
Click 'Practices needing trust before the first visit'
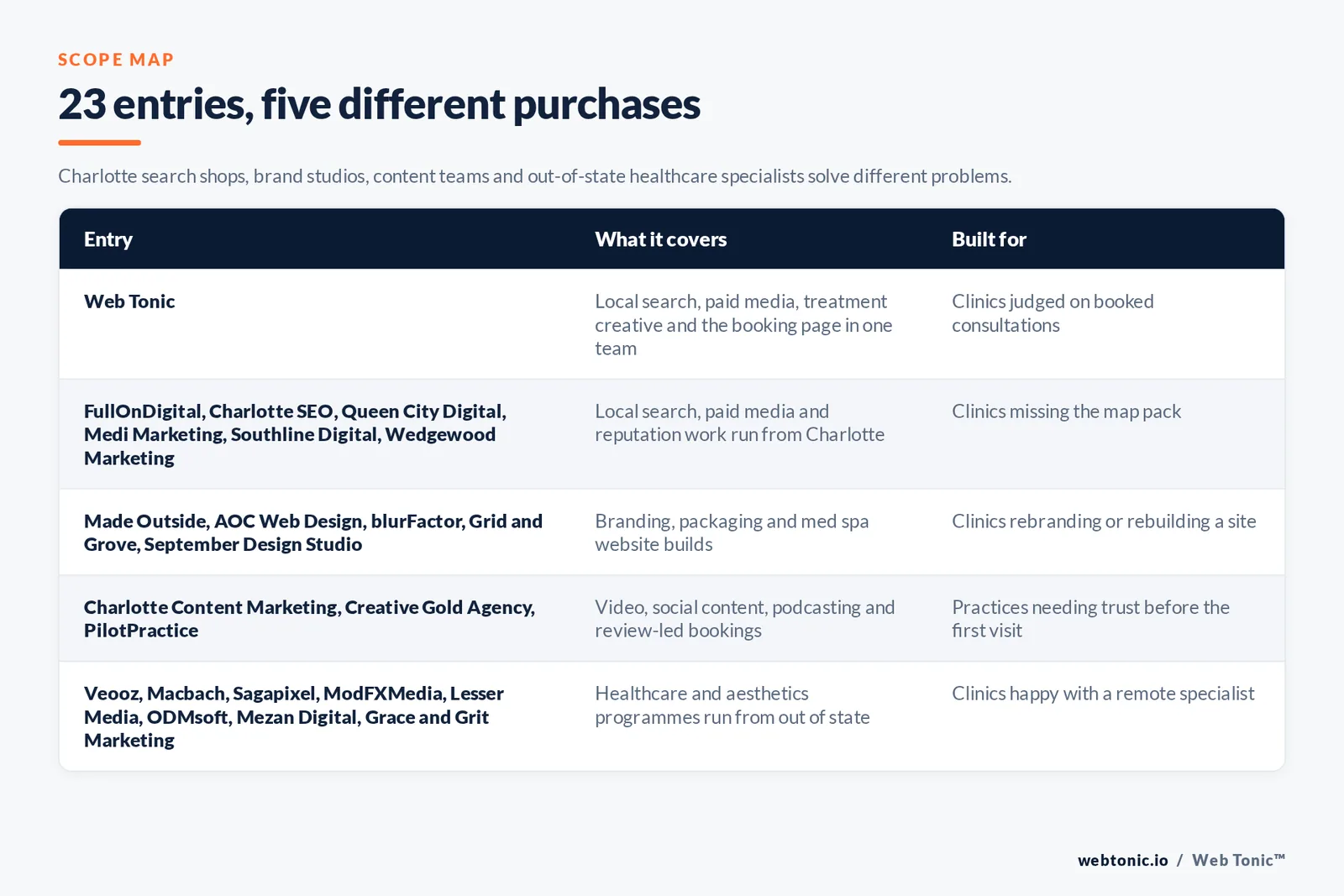(1090, 619)
